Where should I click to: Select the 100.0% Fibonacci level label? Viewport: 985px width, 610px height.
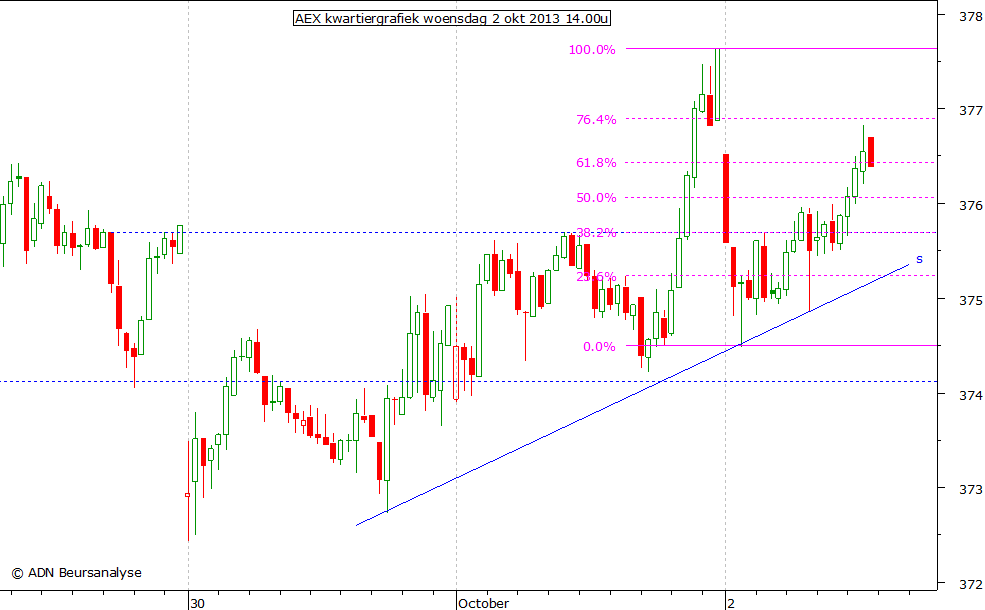pos(592,50)
